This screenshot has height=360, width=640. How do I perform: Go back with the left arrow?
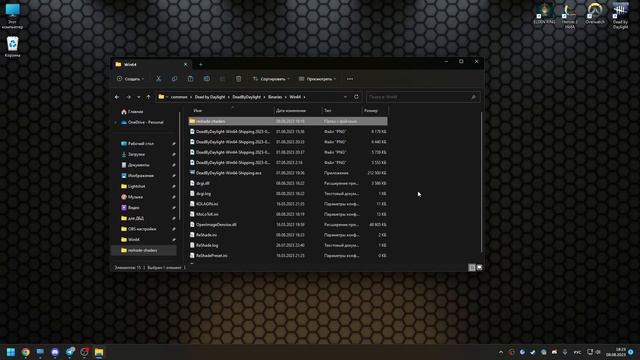click(117, 97)
